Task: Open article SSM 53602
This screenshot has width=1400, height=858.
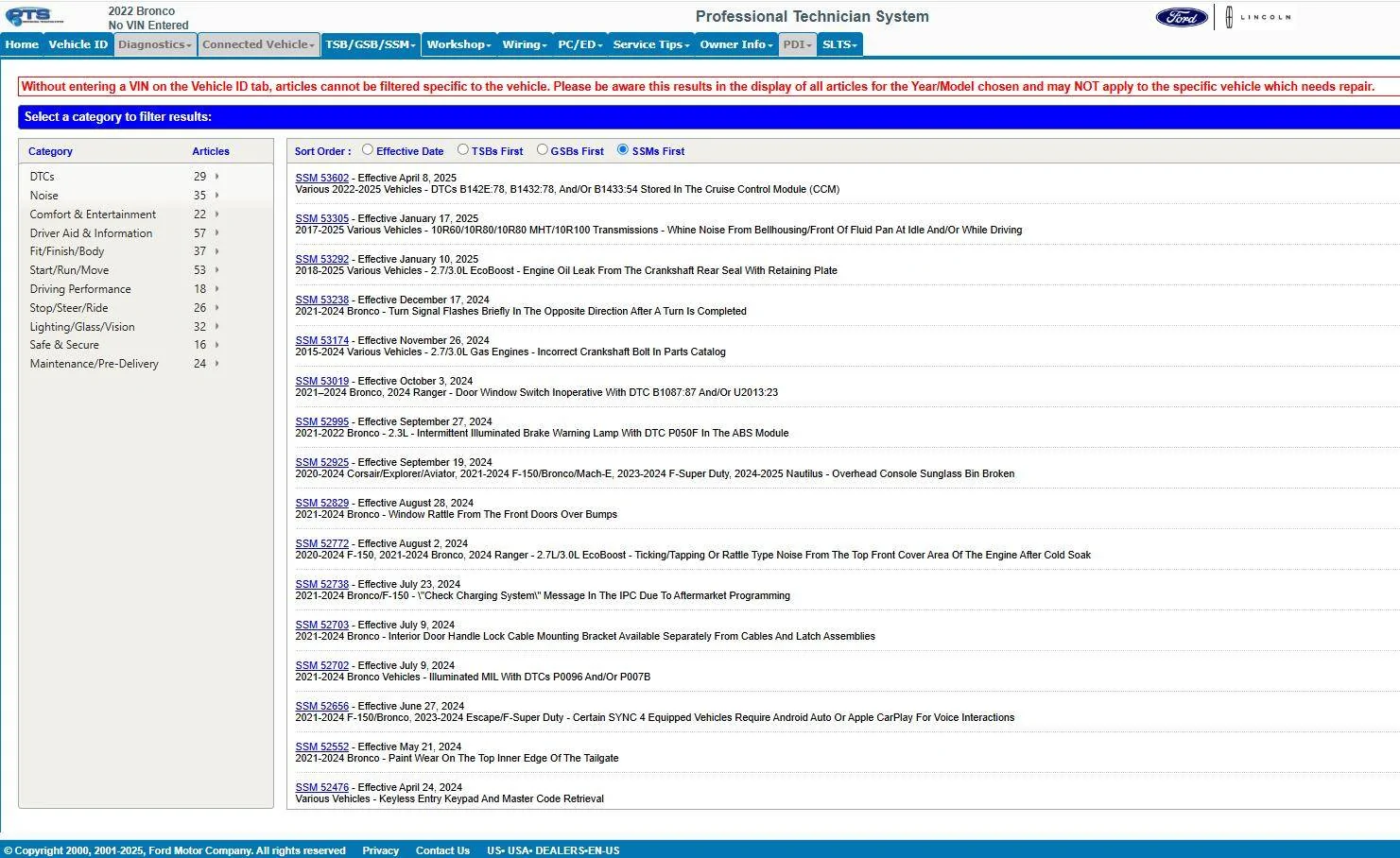Action: tap(322, 178)
